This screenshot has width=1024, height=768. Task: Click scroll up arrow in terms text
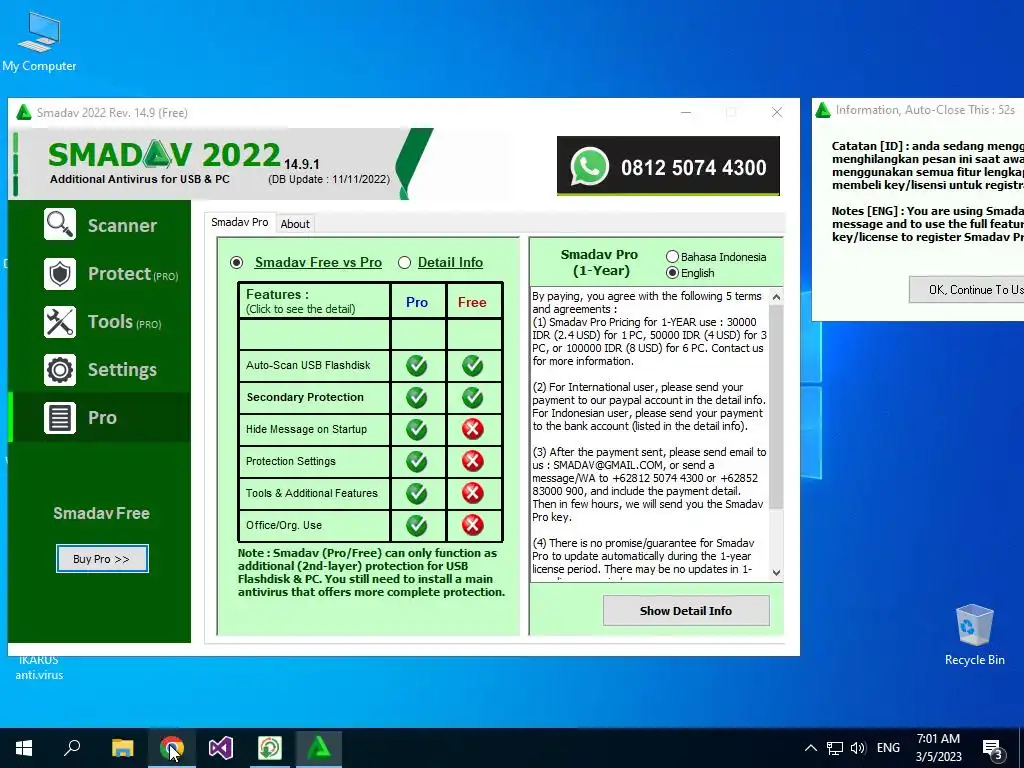click(x=776, y=297)
